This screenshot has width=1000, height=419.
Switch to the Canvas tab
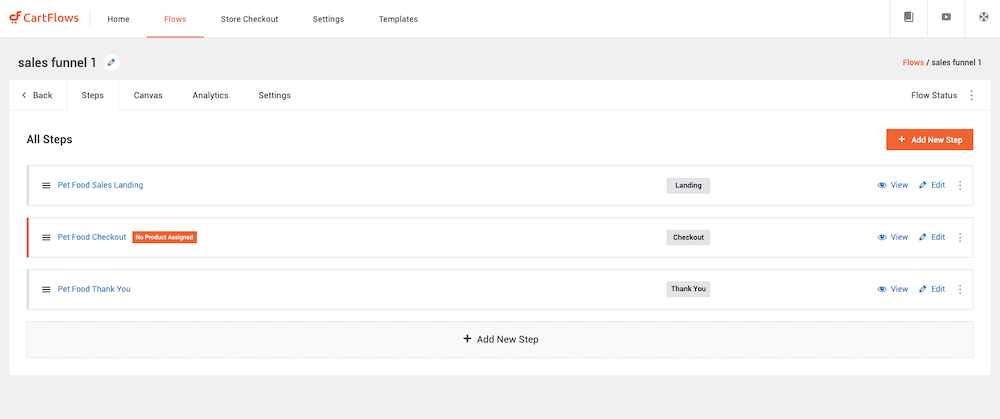[148, 96]
